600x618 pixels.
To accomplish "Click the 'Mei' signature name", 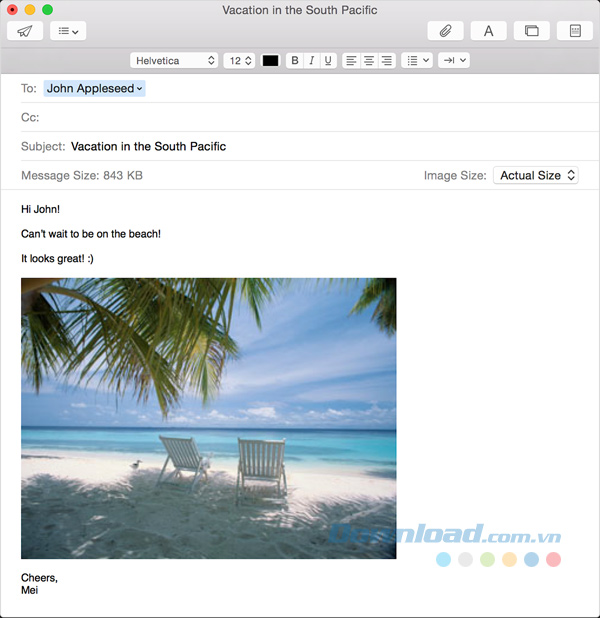I will 30,590.
